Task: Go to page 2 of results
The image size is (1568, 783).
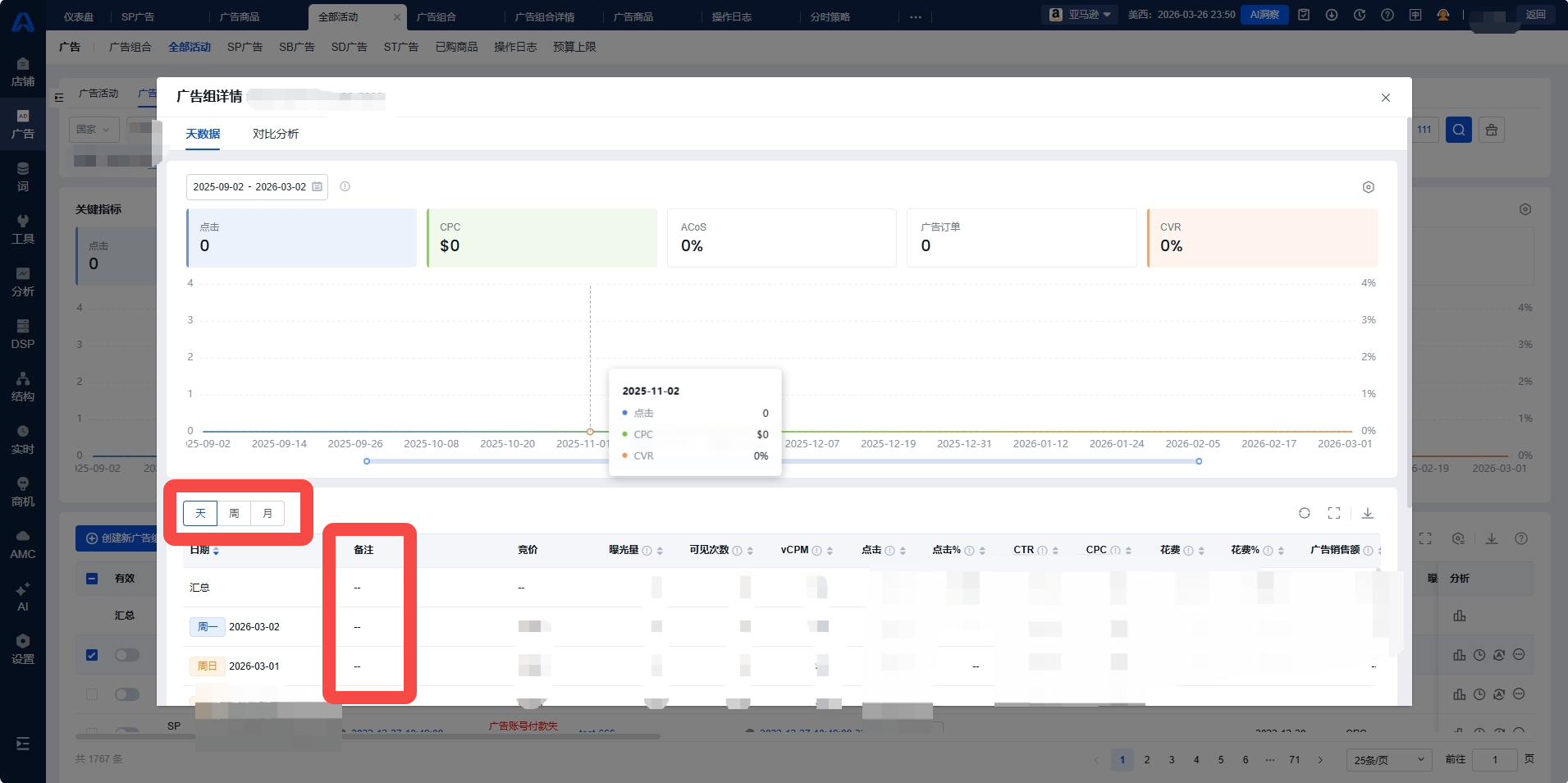Action: [1147, 760]
